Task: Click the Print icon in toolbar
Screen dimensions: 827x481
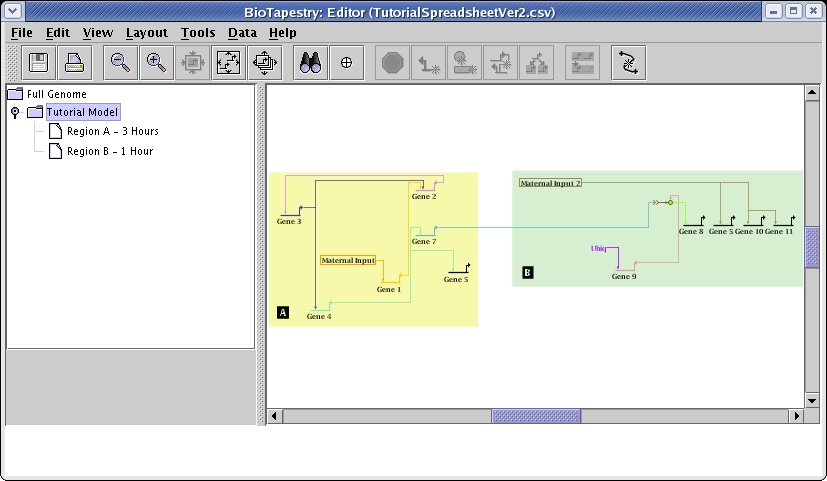Action: [74, 62]
